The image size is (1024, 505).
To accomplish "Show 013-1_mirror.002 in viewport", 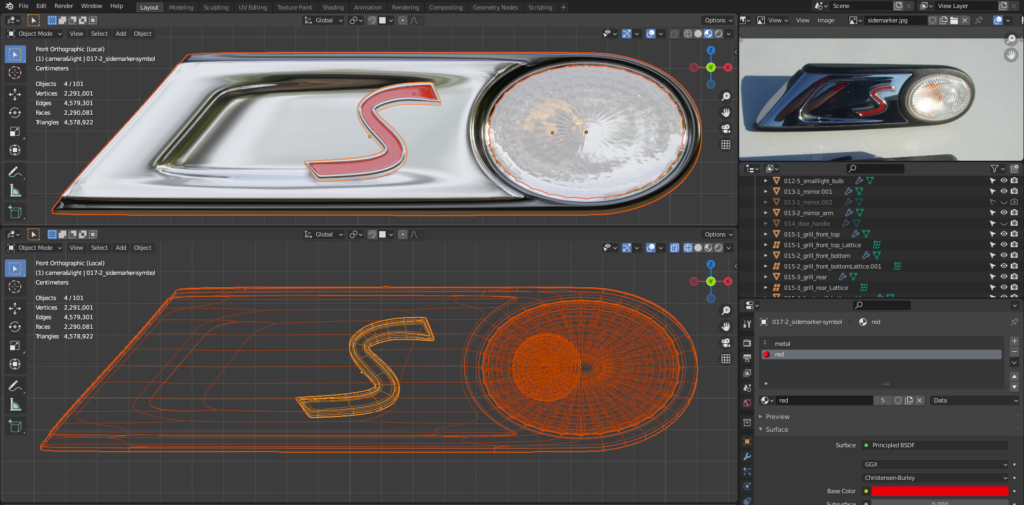I will (x=1003, y=202).
